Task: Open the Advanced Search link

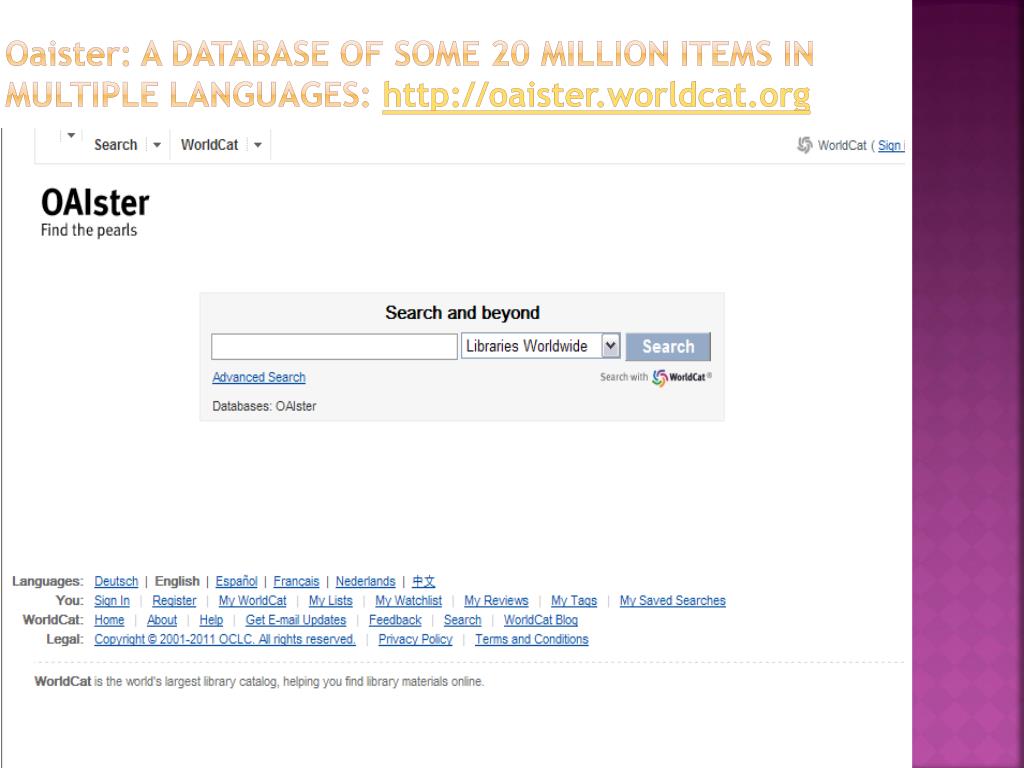Action: pos(259,377)
